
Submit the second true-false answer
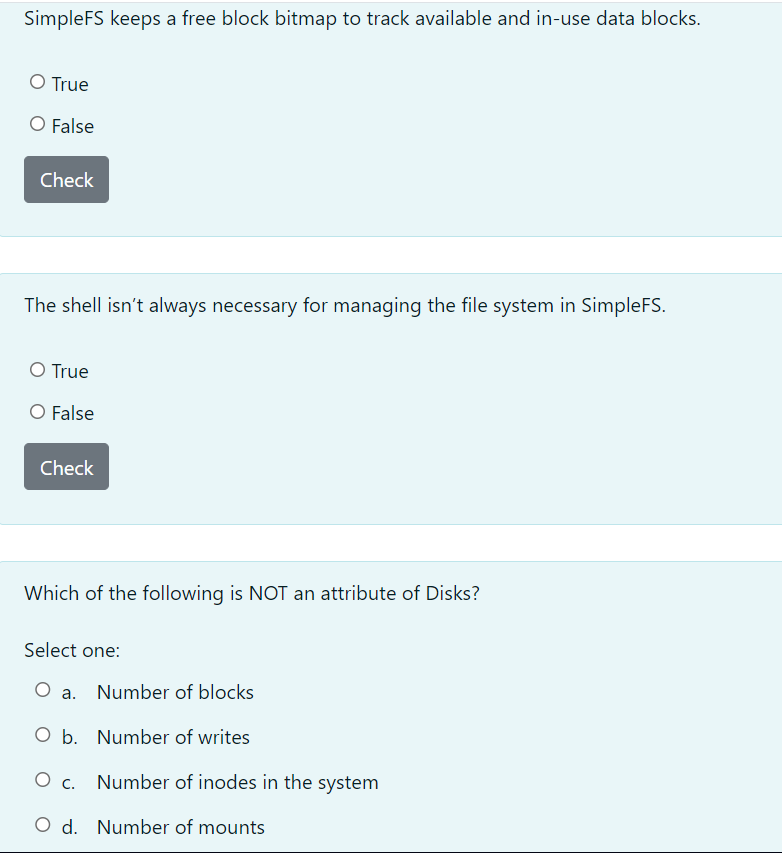(x=66, y=466)
